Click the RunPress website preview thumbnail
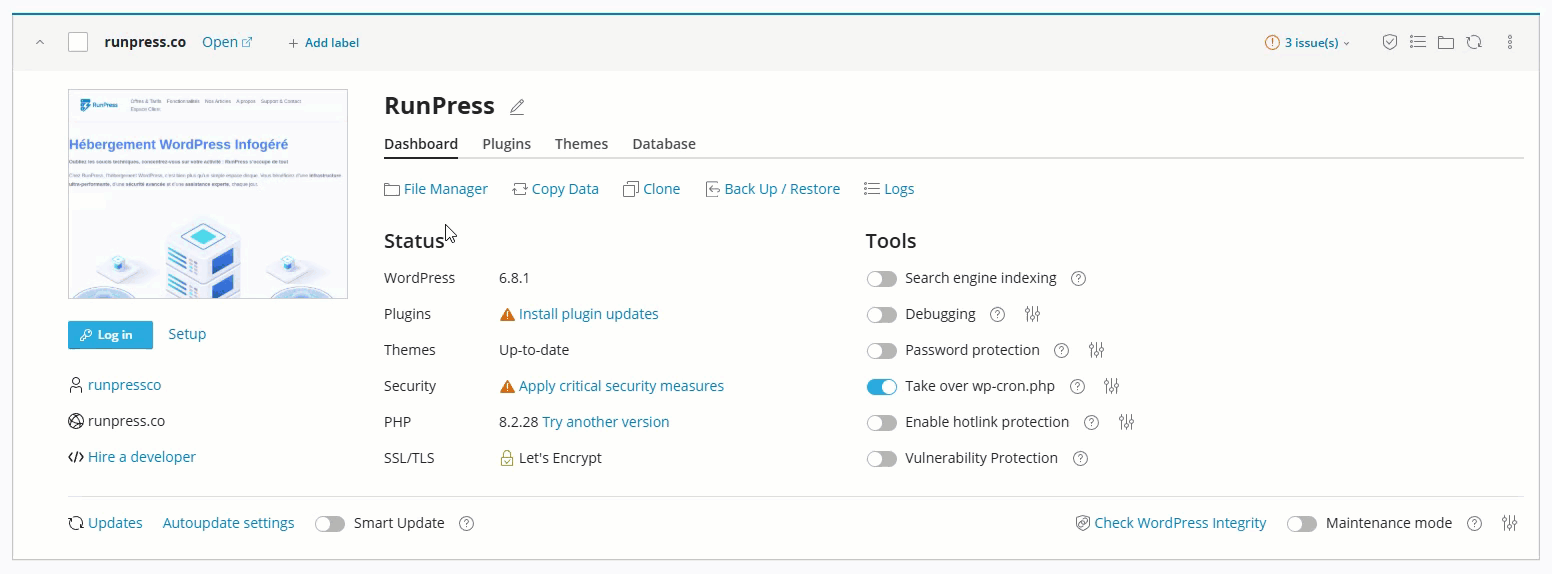The height and width of the screenshot is (574, 1552). [x=208, y=194]
